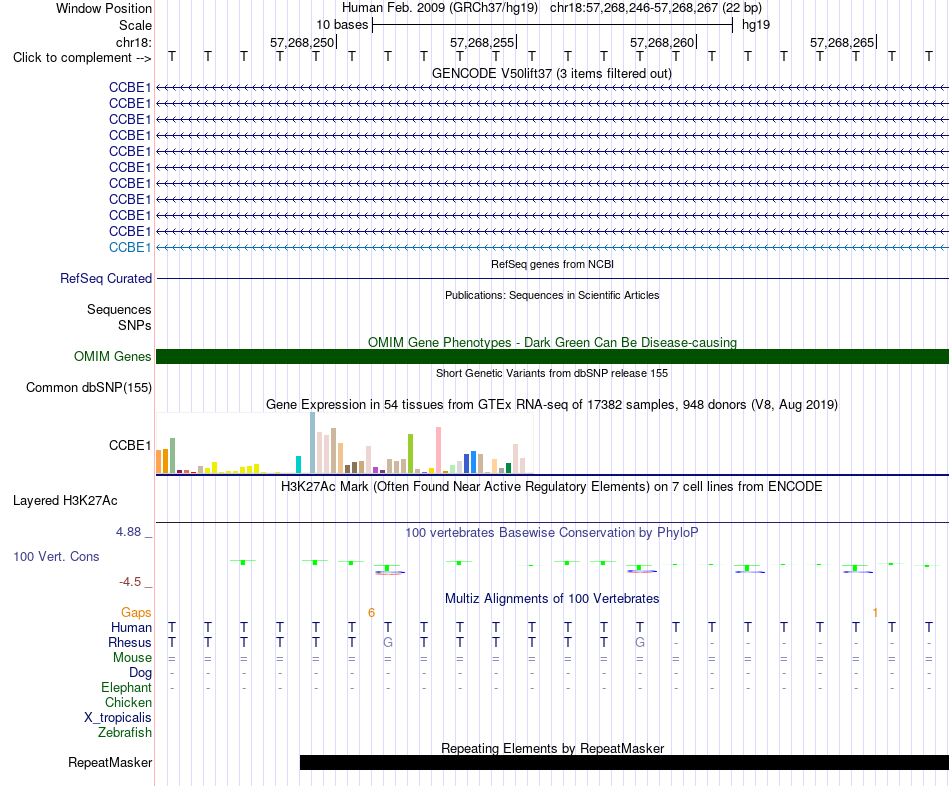The width and height of the screenshot is (950, 786).
Task: Click the 'chr18:' ruler label
Action: tap(133, 42)
